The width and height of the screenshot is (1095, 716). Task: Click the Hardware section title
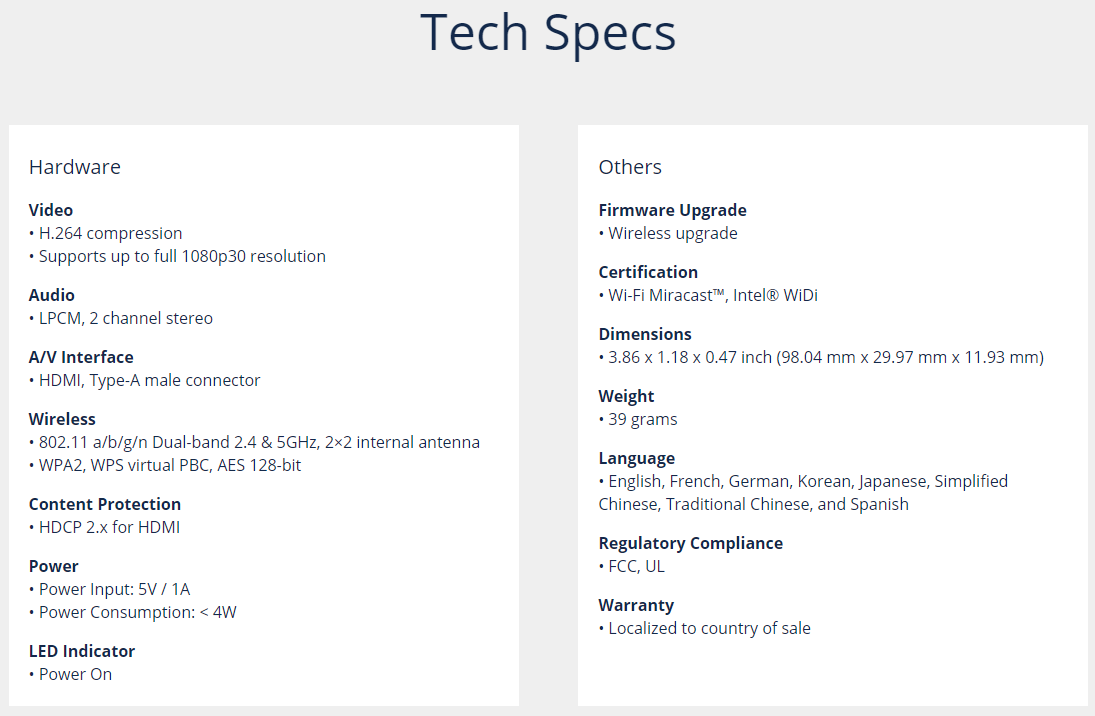click(x=75, y=167)
